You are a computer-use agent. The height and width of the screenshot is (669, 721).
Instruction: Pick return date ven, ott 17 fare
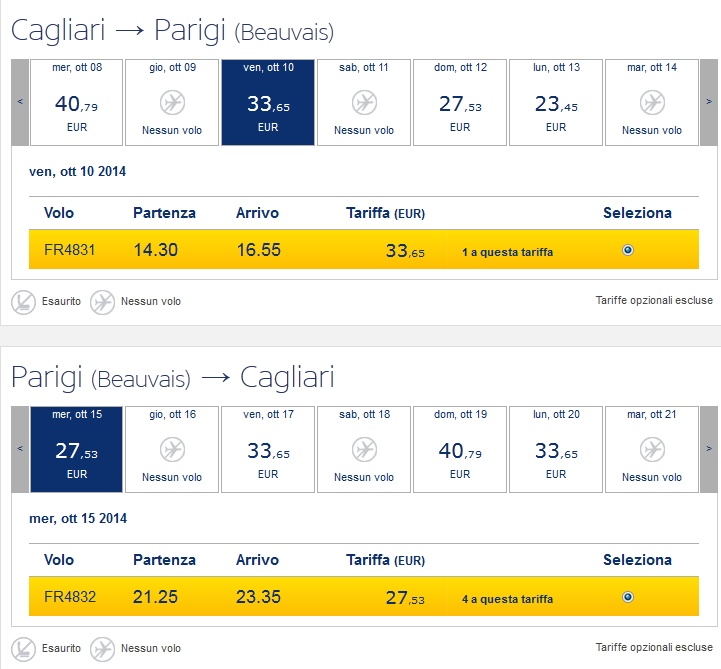(268, 451)
